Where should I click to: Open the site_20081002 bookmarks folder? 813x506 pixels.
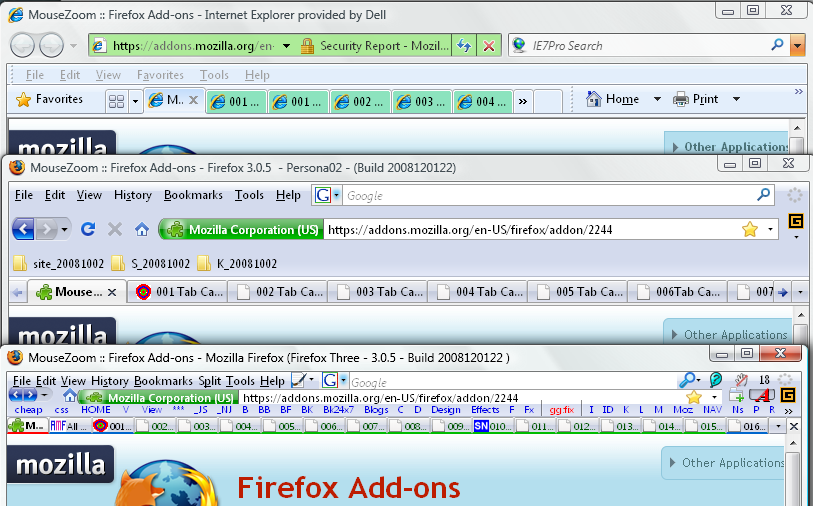[58, 263]
